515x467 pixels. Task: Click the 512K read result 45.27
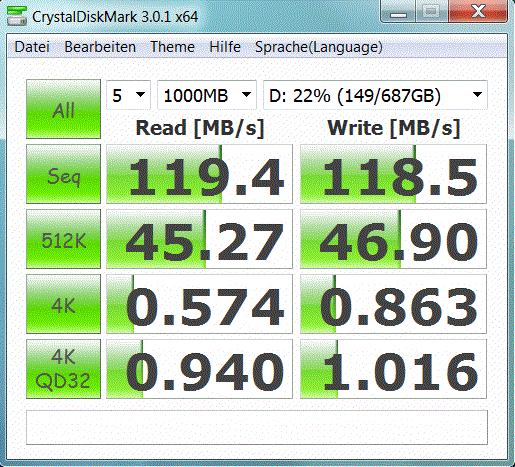(199, 239)
